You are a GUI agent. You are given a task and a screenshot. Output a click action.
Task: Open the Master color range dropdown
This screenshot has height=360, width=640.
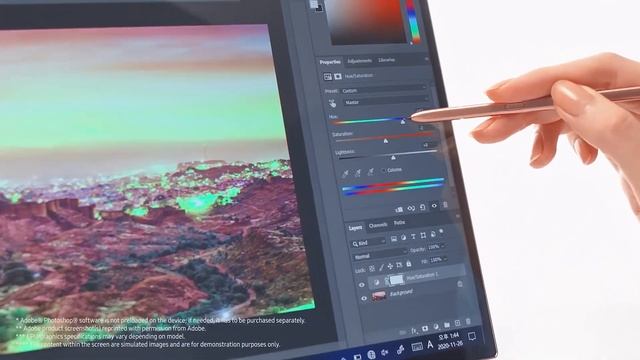tap(386, 101)
